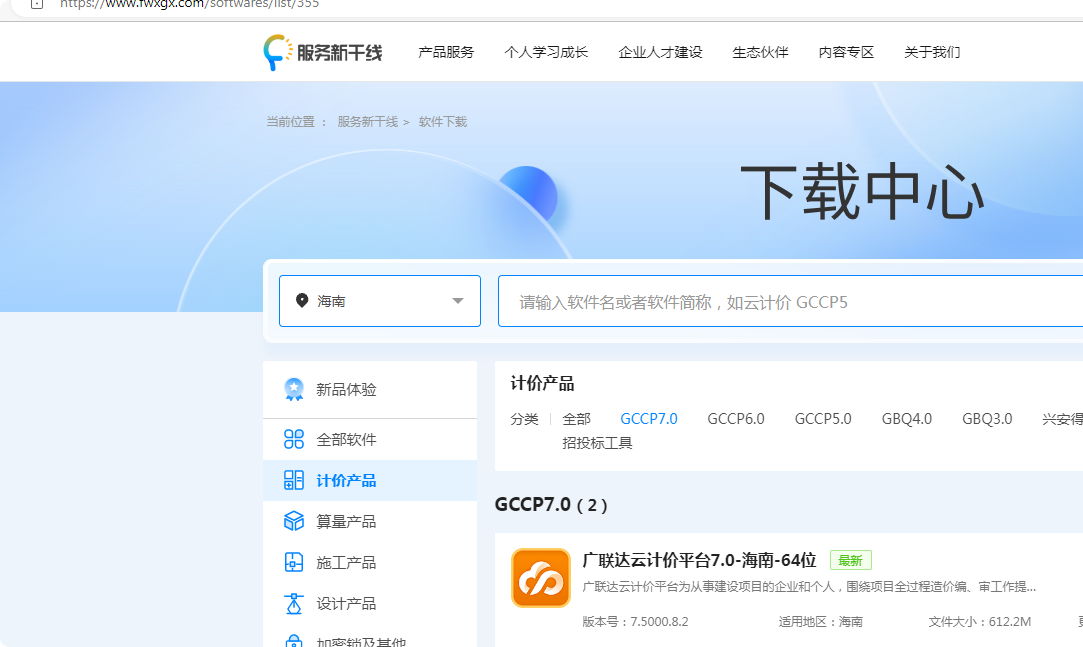Click the 加密锁及其他 lock icon
Screen dimensions: 1083x647
294,641
